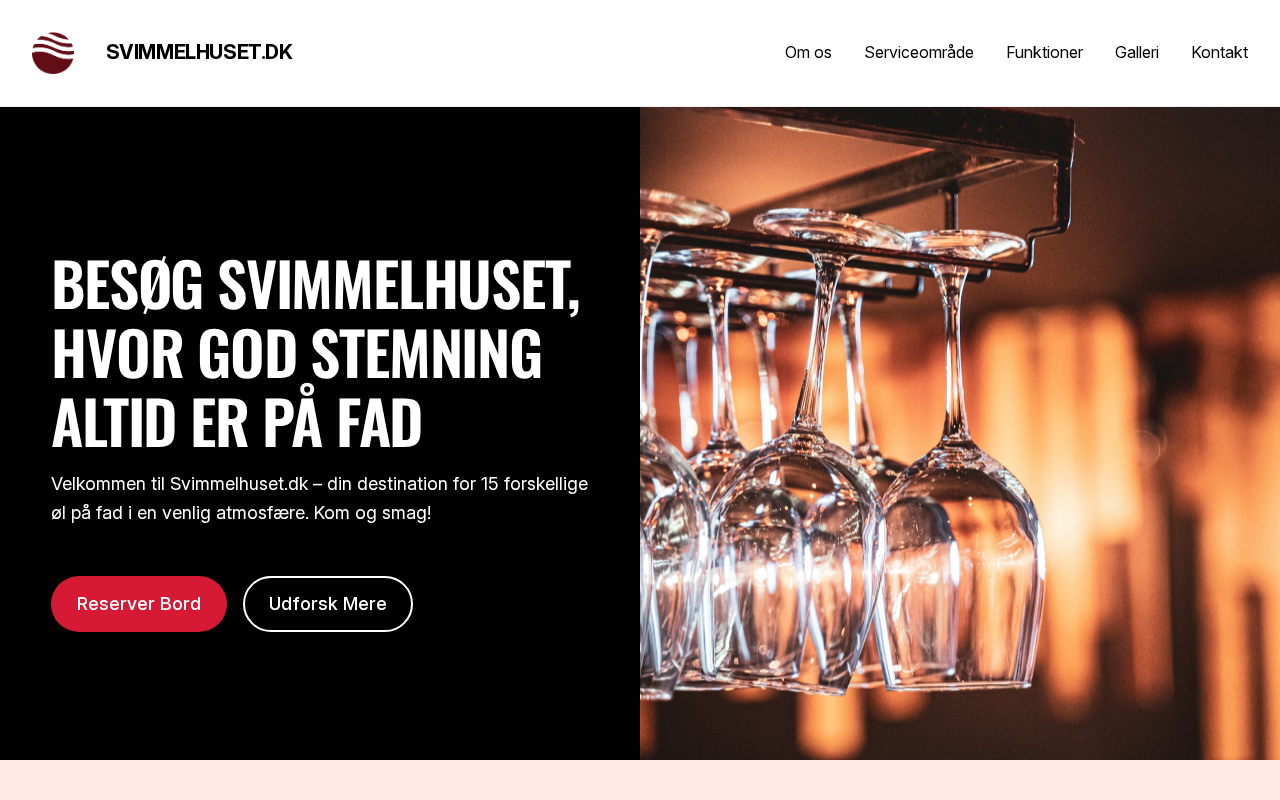This screenshot has width=1280, height=800.
Task: Click the Velkommen til Svimmelhuset.dk paragraph text
Action: tap(320, 498)
